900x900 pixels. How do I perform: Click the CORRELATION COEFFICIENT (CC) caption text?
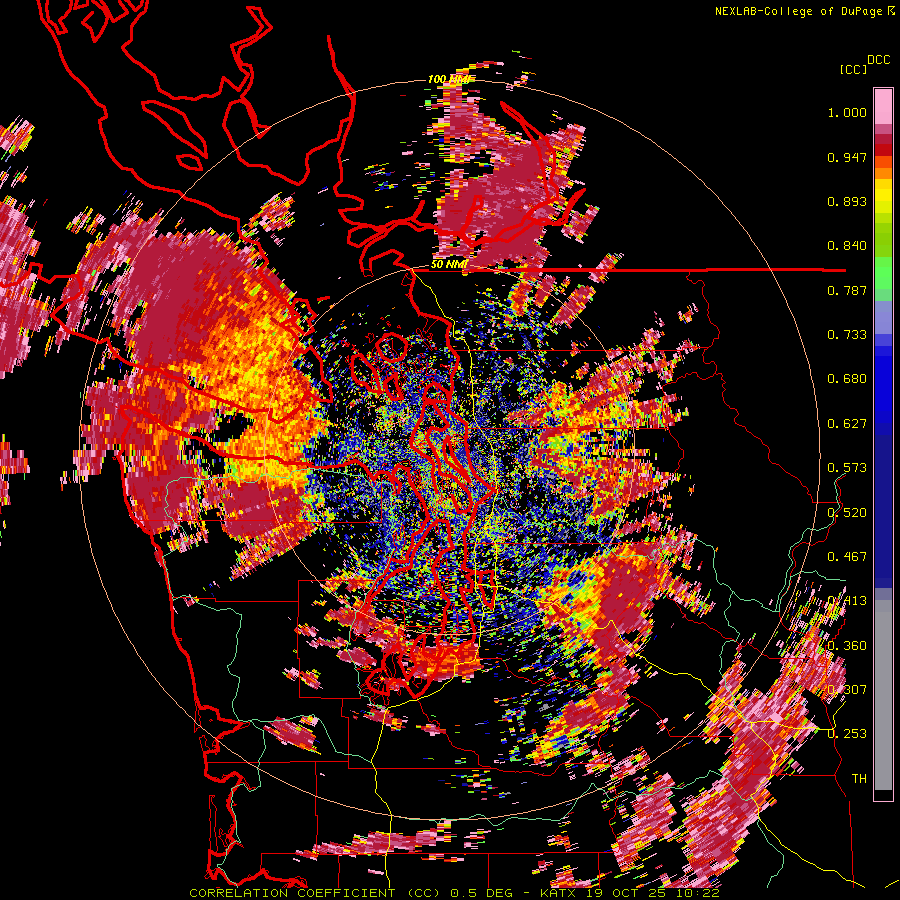pos(315,893)
